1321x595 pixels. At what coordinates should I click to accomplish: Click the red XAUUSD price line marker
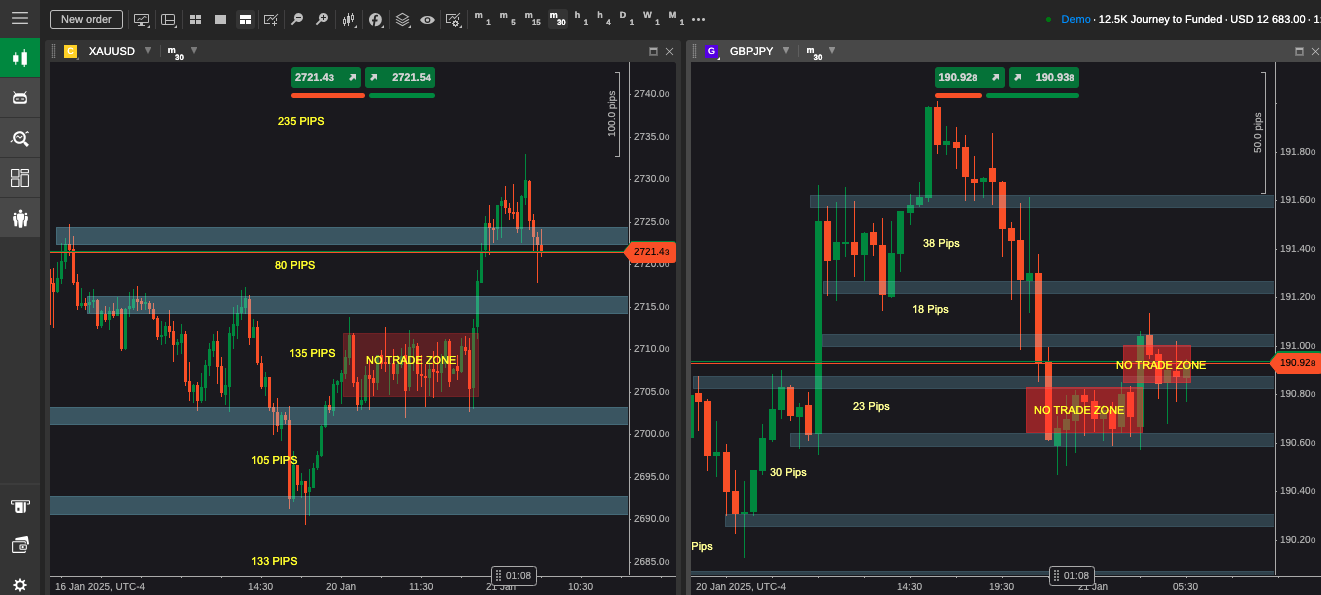650,252
